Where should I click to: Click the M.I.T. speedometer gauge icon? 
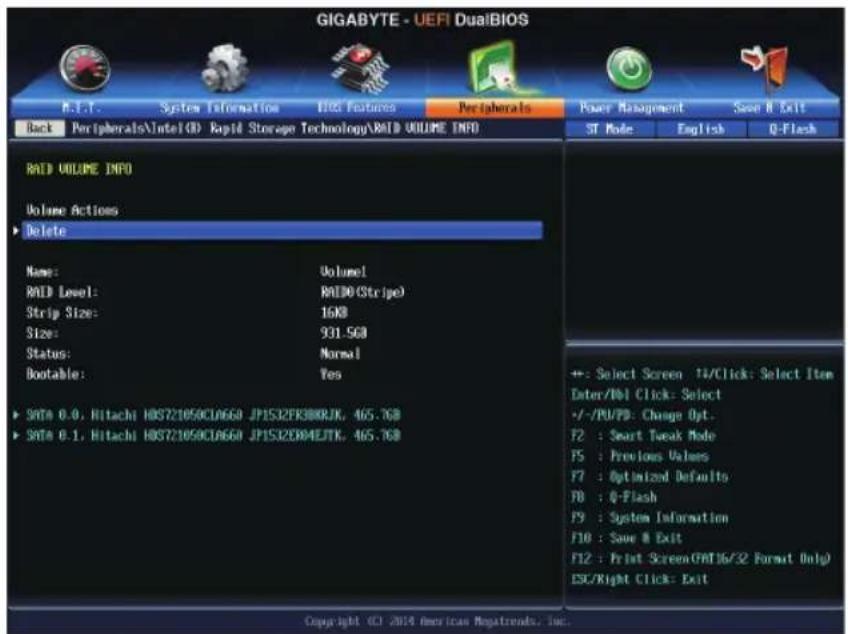(x=84, y=68)
